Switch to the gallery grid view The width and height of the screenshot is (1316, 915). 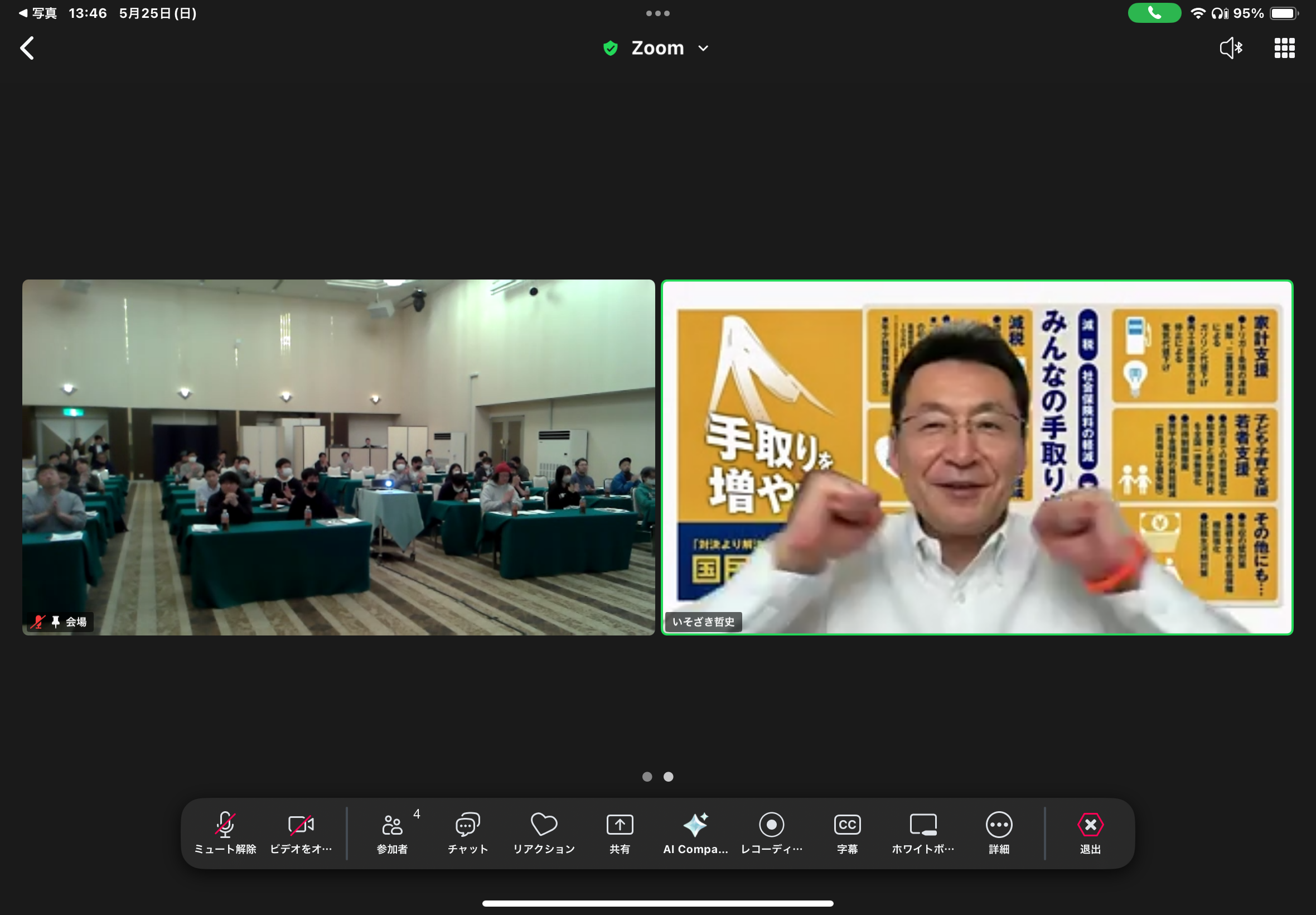[x=1284, y=48]
